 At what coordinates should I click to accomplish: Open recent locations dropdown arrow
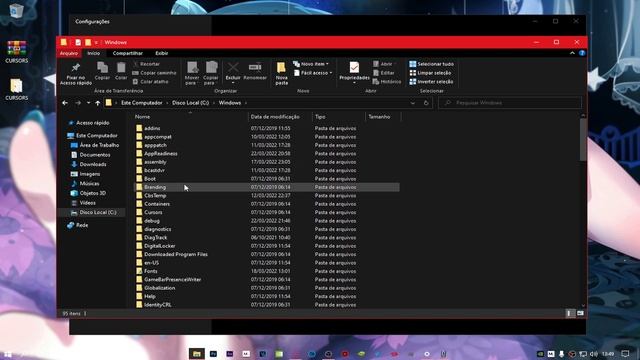(88, 103)
